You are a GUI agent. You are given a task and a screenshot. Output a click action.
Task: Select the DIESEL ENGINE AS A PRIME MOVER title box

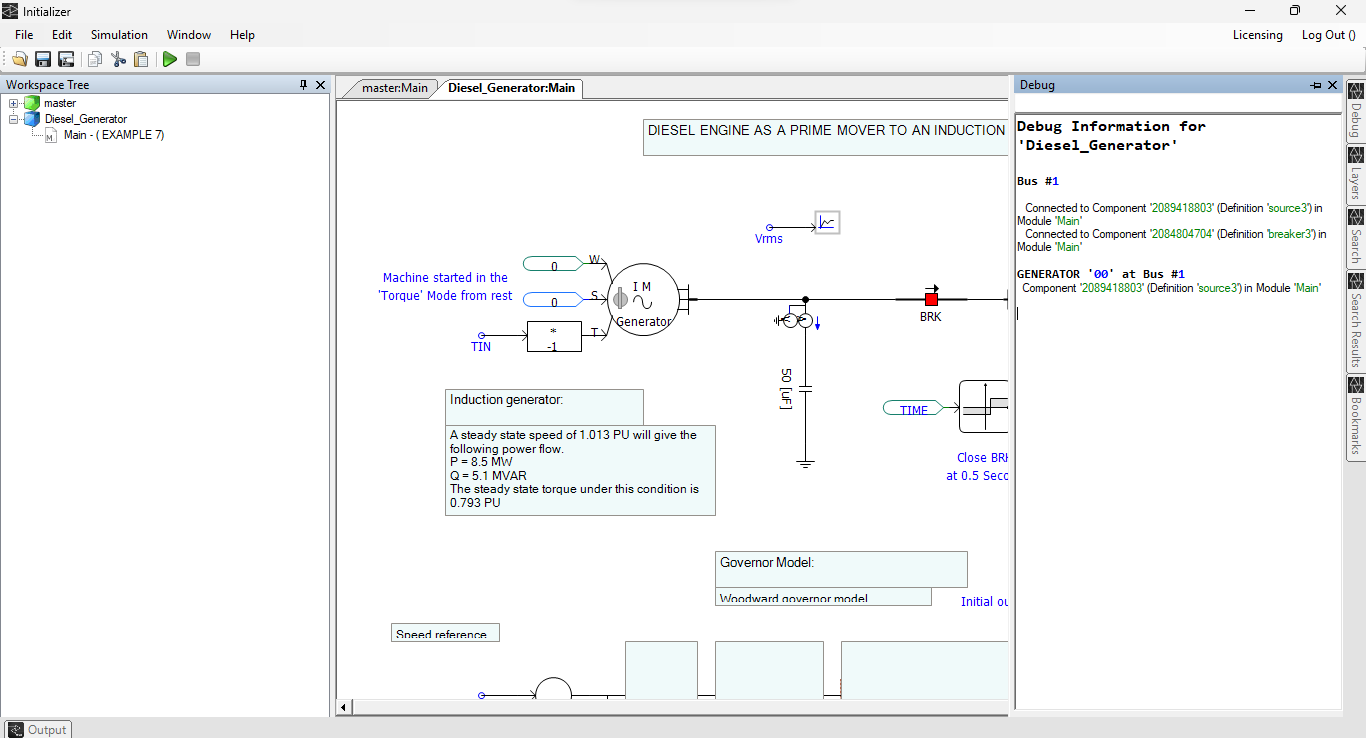point(826,138)
